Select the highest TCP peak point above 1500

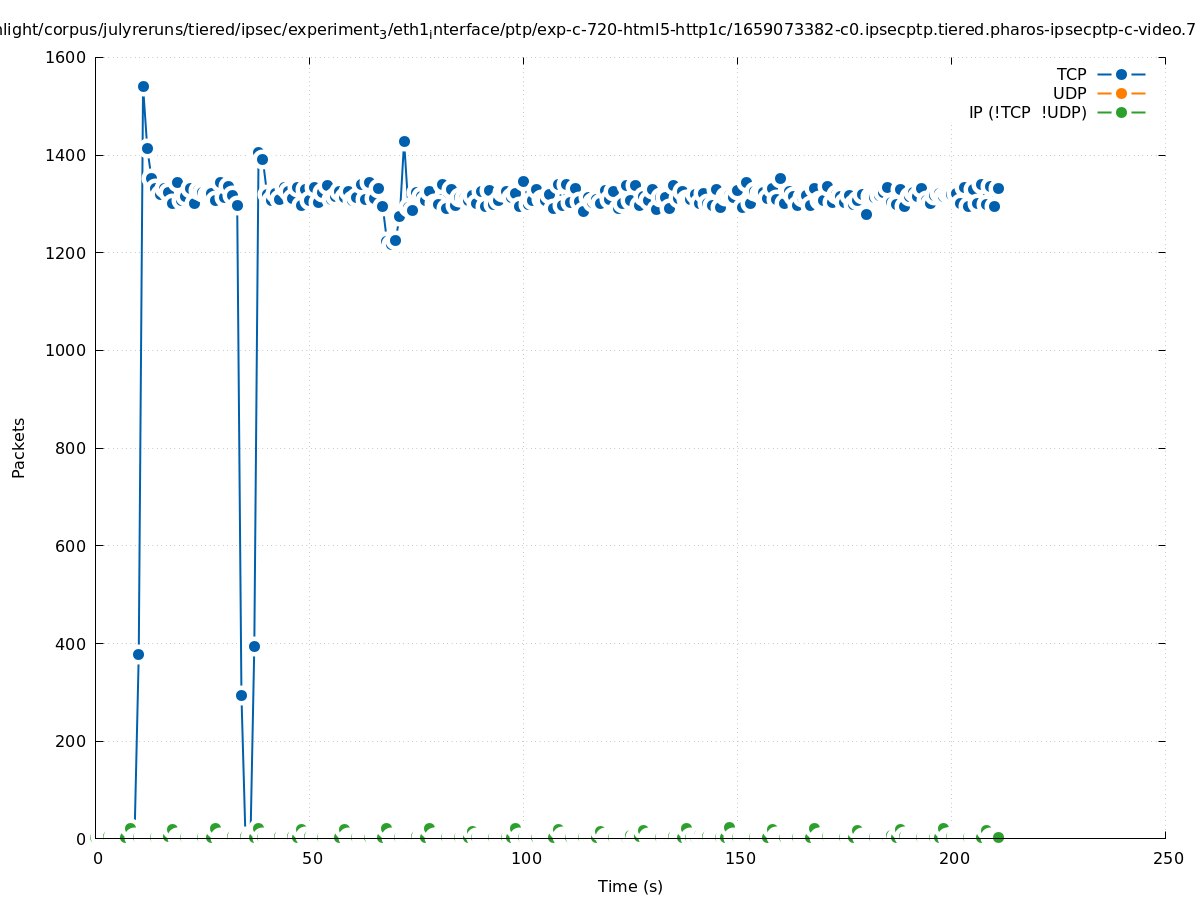tap(143, 87)
